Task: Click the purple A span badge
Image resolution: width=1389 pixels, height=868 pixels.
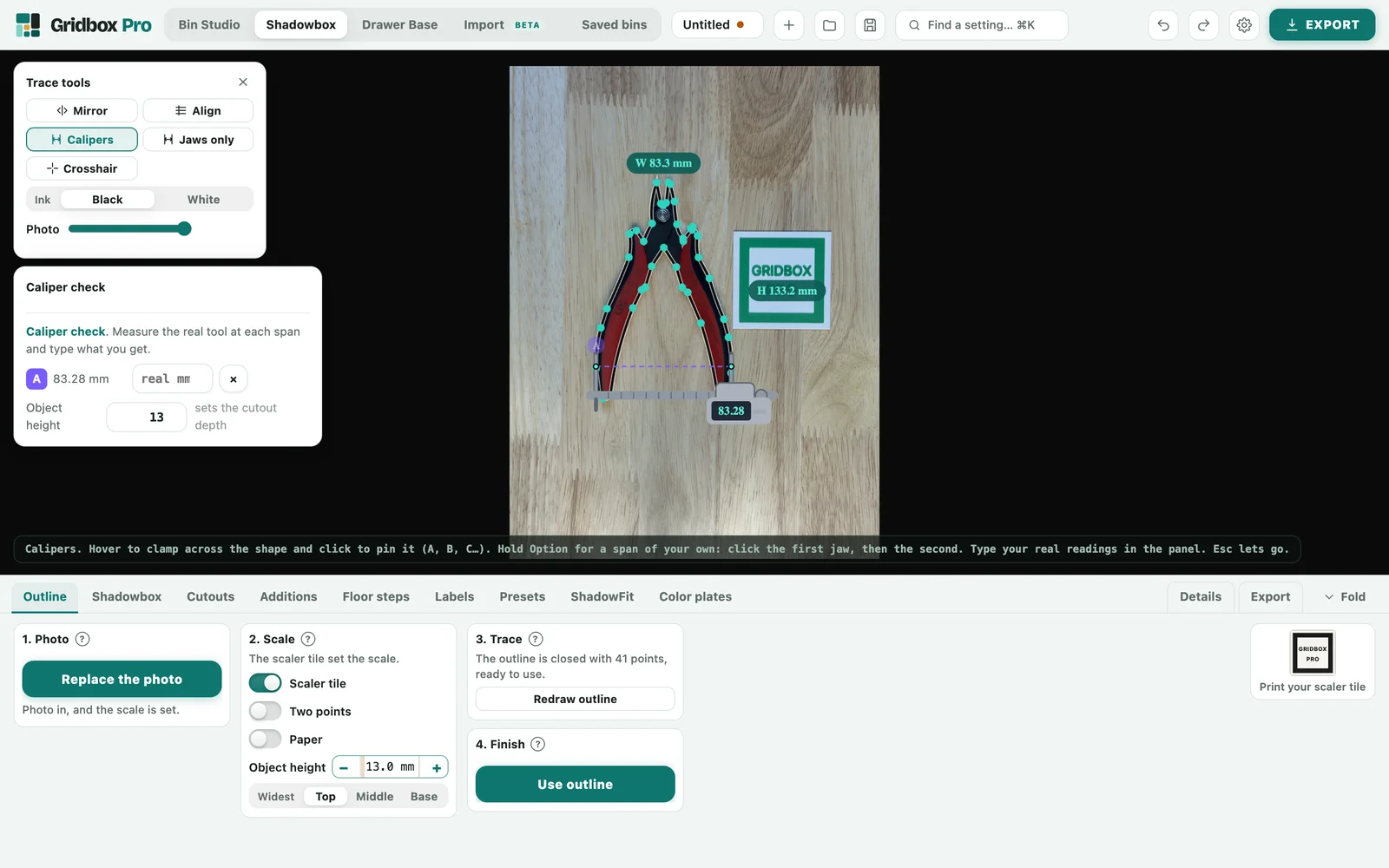Action: (x=36, y=379)
